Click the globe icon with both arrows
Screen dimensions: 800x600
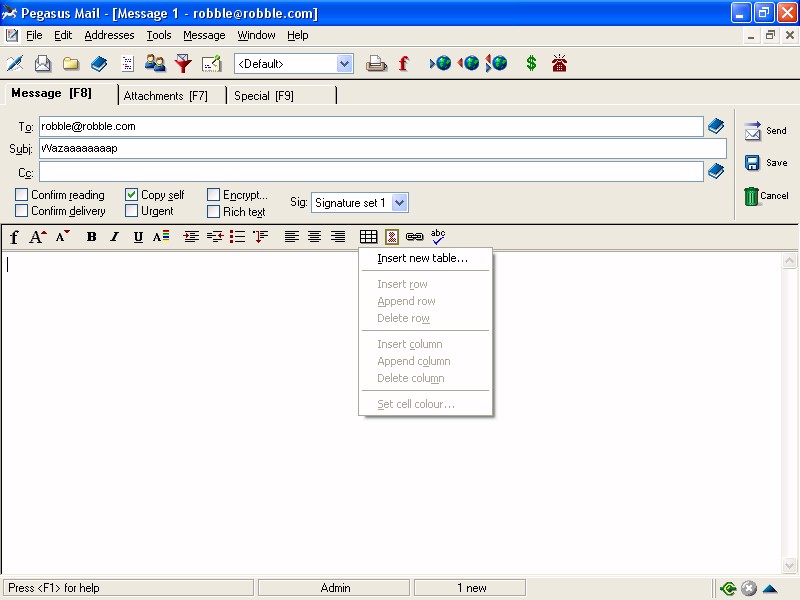[496, 63]
